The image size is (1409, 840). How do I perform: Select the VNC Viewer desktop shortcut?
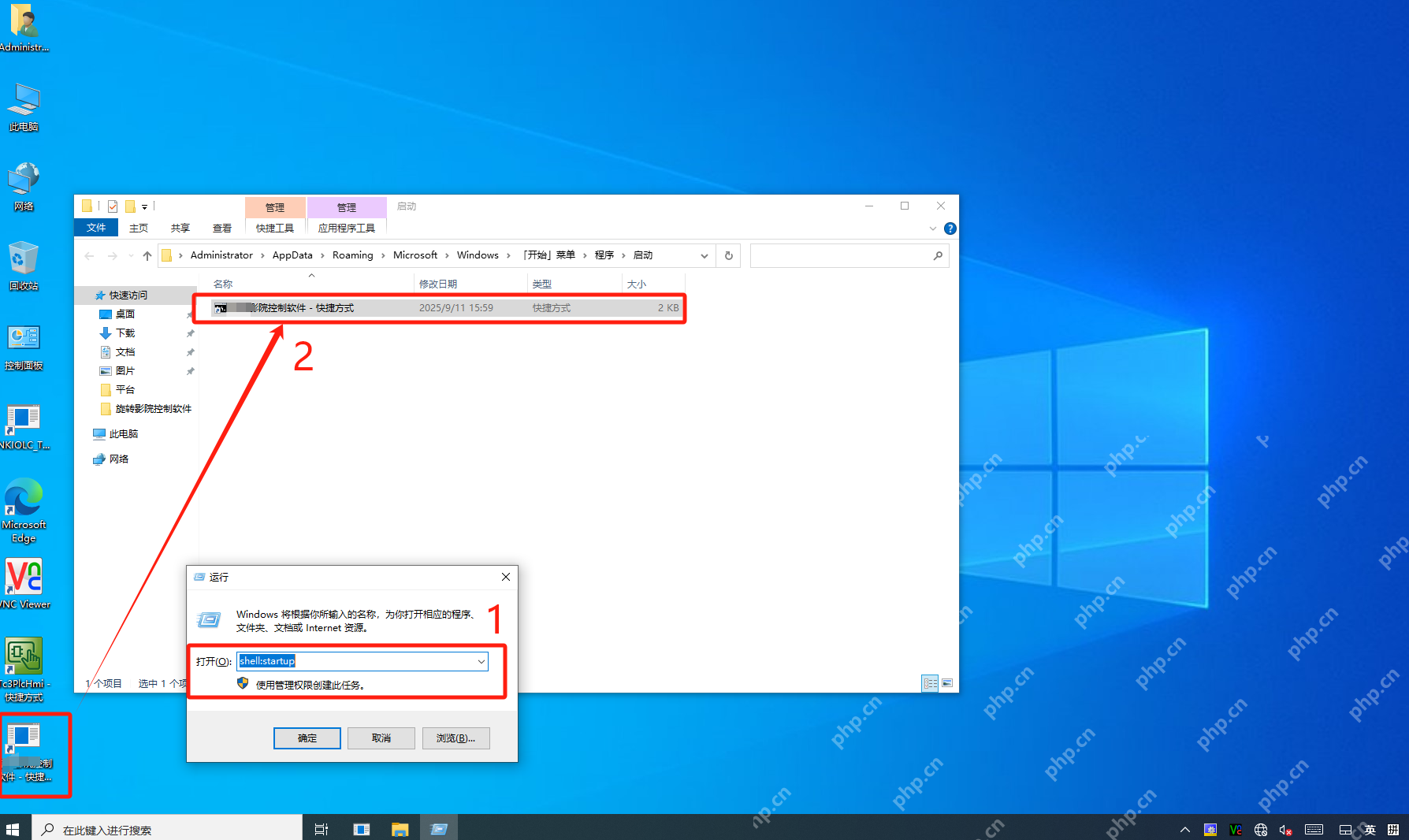pyautogui.click(x=24, y=584)
